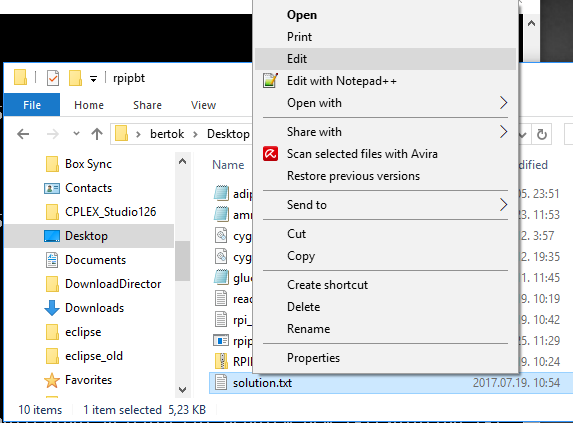Open the quick access toolbar customize dropdown
The height and width of the screenshot is (423, 573).
click(94, 79)
